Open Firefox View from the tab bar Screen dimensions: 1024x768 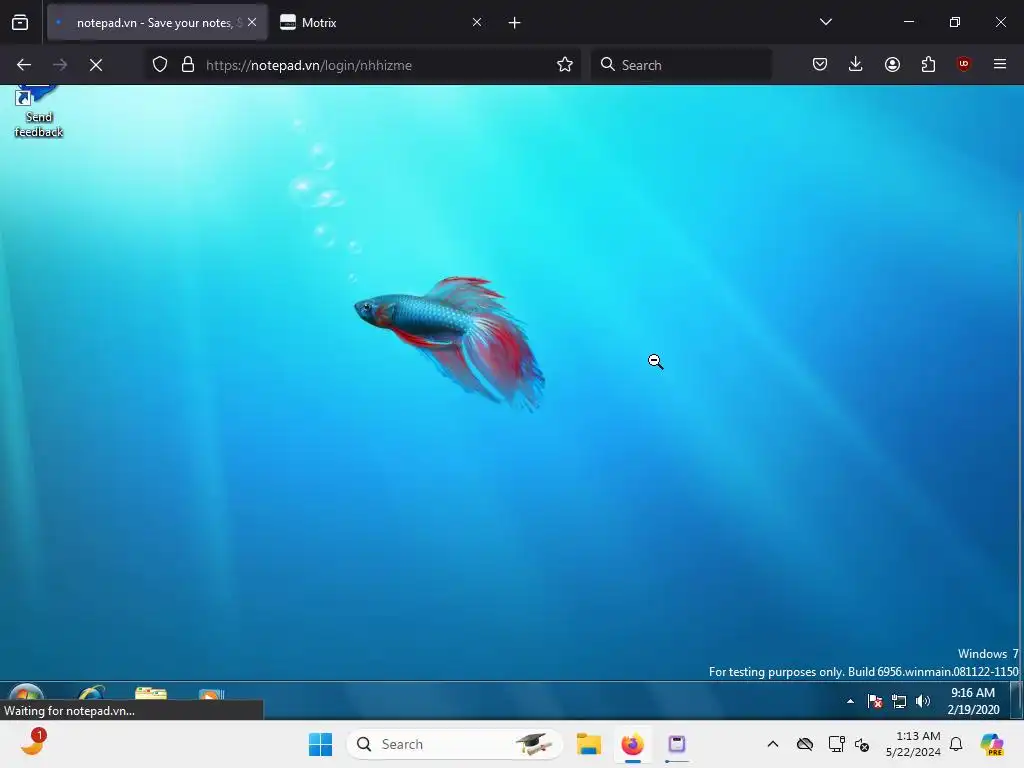pyautogui.click(x=20, y=22)
